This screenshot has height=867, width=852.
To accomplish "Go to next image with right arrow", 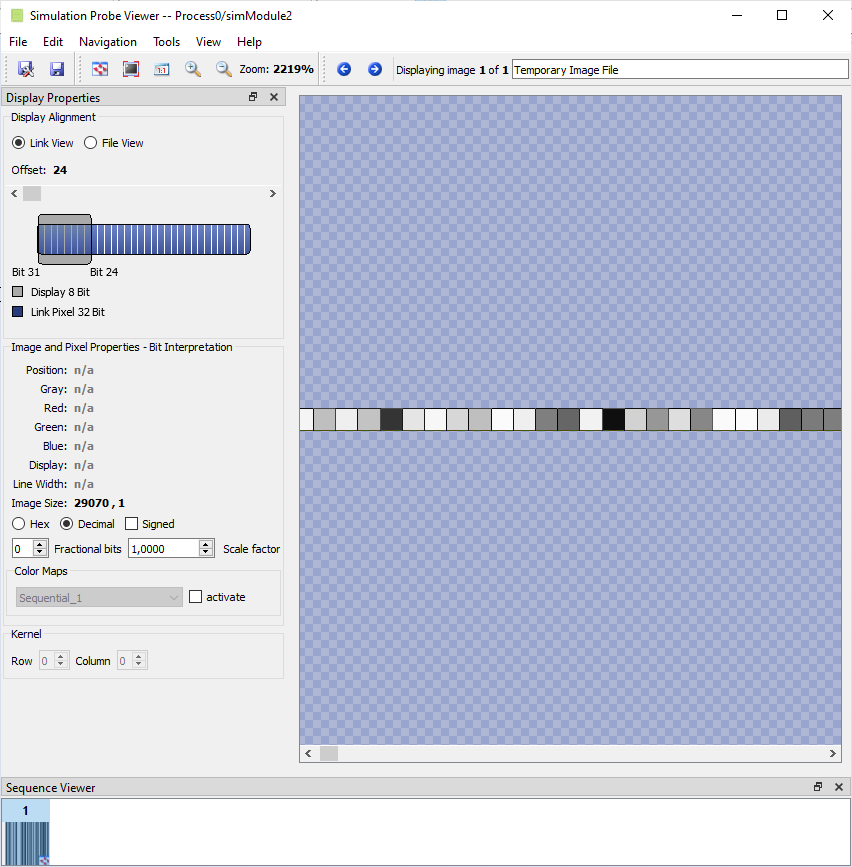I will coord(375,69).
